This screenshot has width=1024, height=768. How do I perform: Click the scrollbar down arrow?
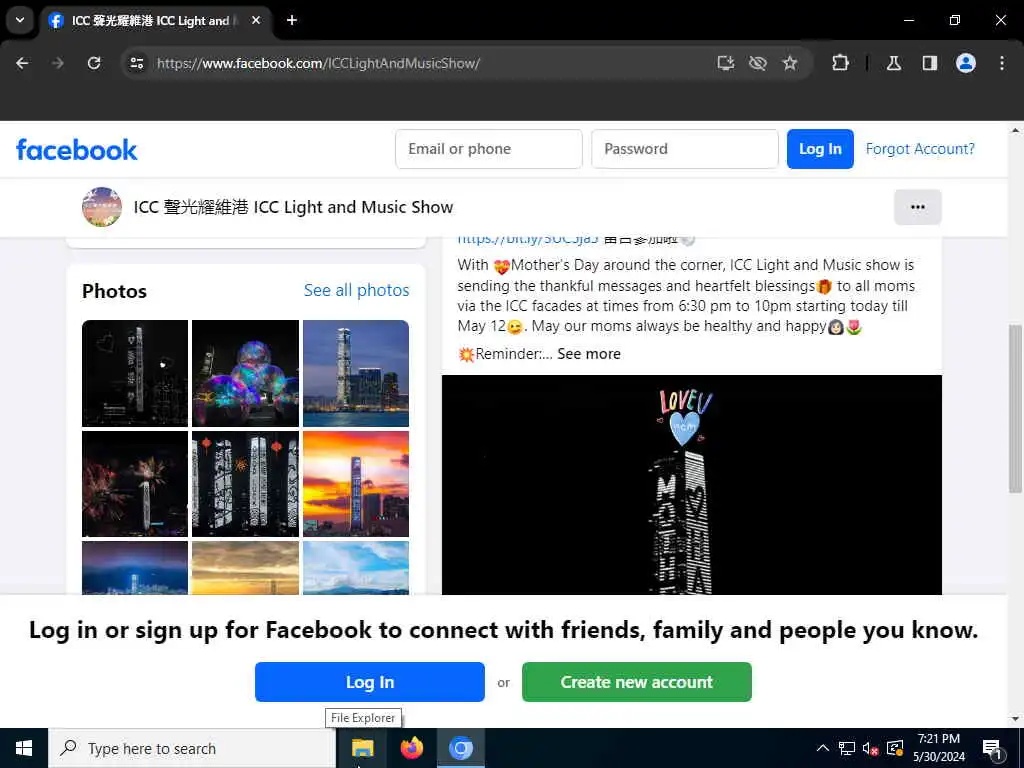tap(1015, 719)
